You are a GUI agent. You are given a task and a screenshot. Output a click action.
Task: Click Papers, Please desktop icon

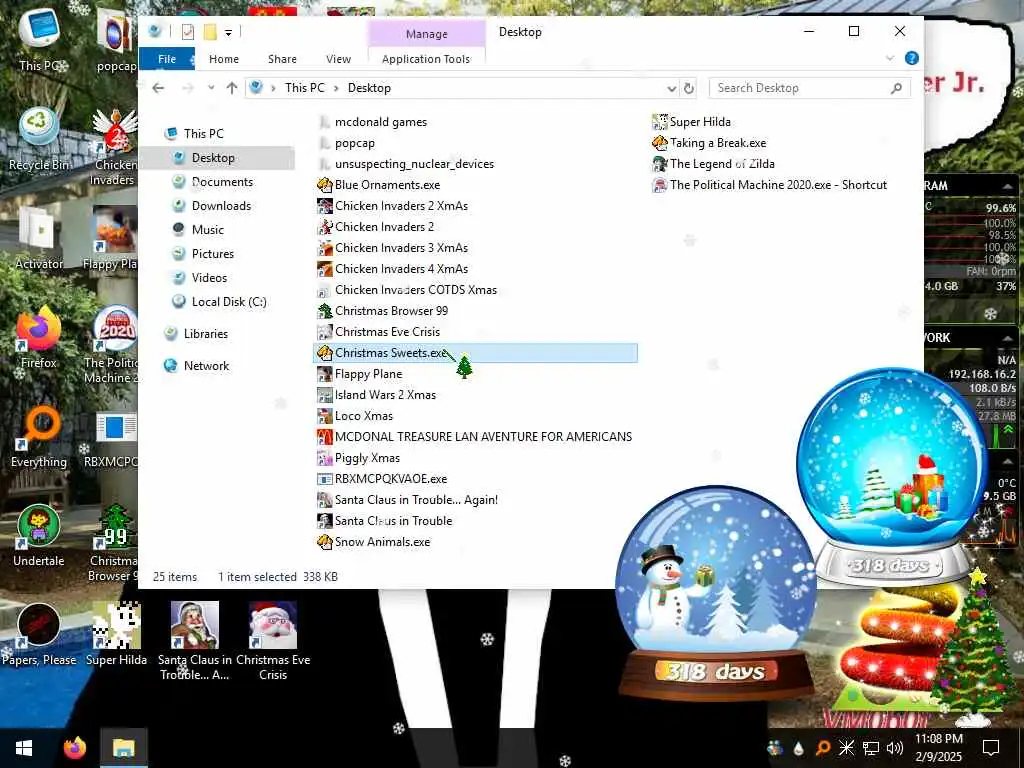pos(39,624)
